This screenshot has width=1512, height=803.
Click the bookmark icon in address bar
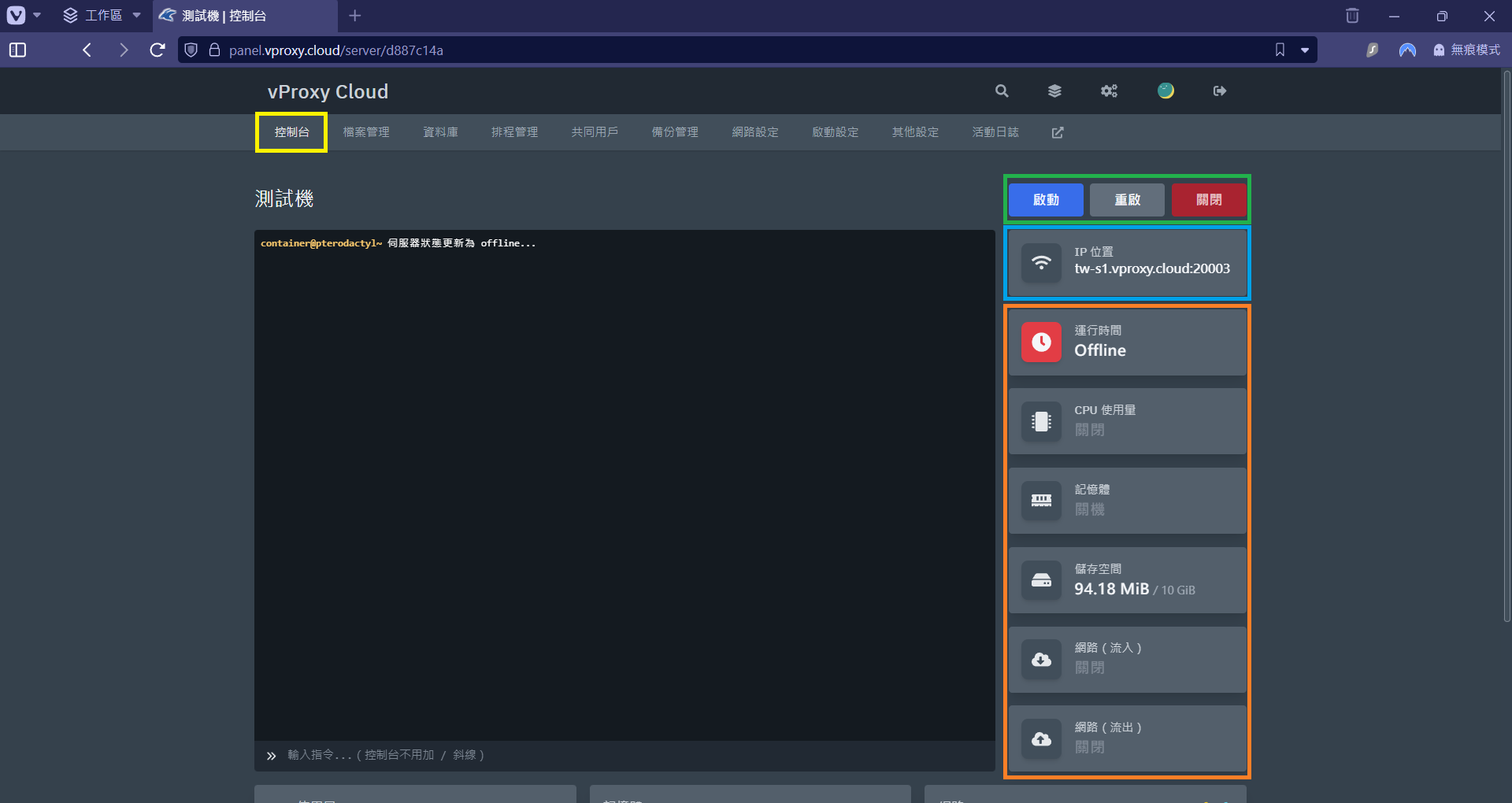[x=1280, y=50]
